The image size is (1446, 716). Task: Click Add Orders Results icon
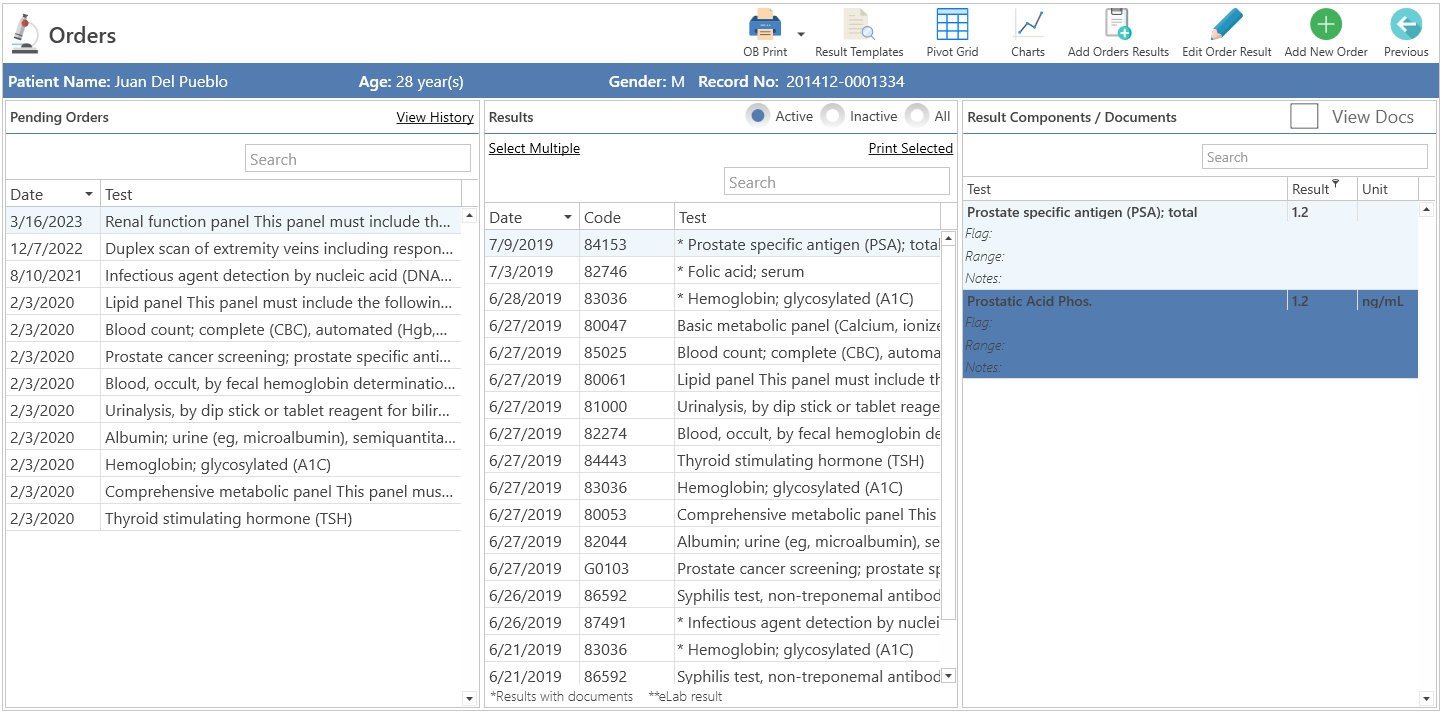point(1118,24)
